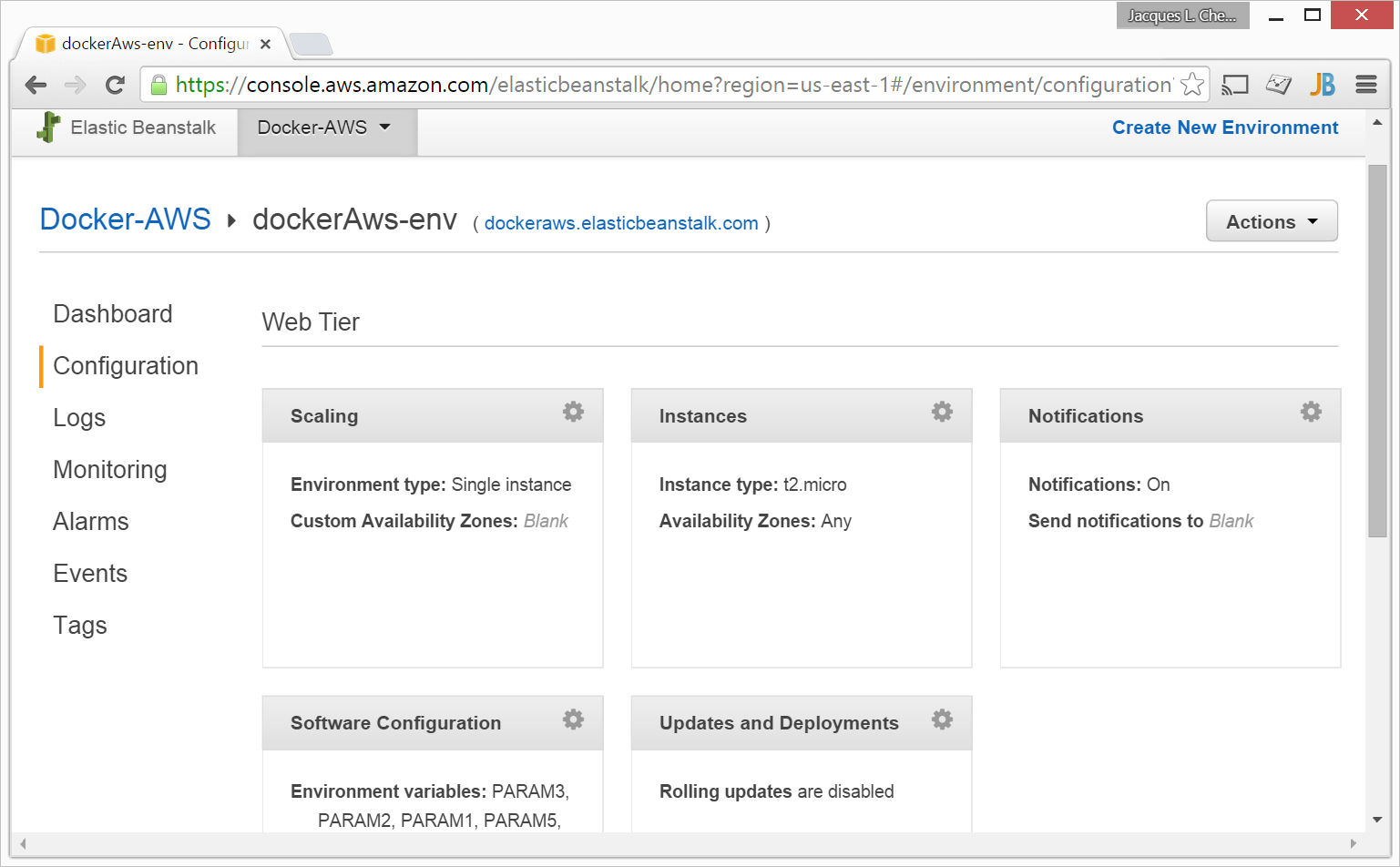Open Software Configuration gear icon
1400x867 pixels.
573,719
